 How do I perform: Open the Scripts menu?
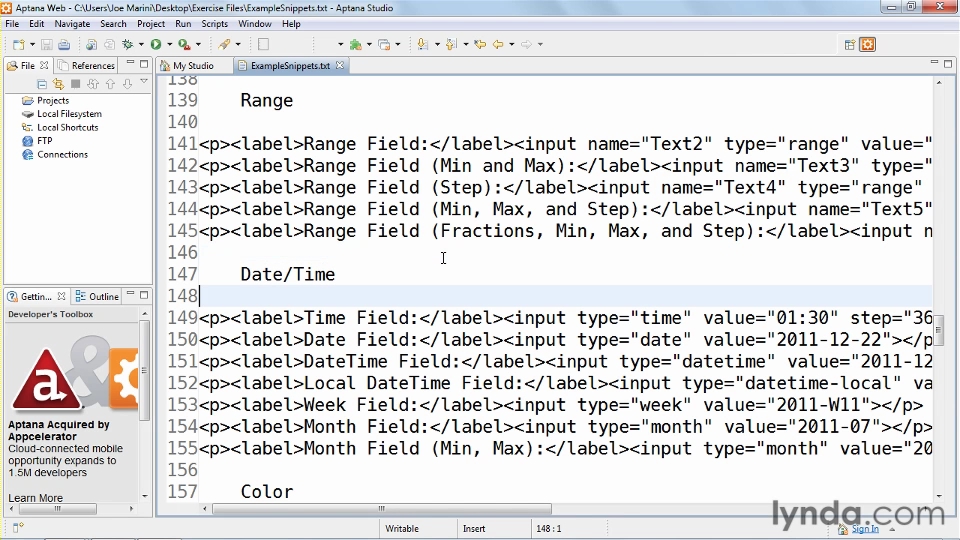(x=214, y=24)
